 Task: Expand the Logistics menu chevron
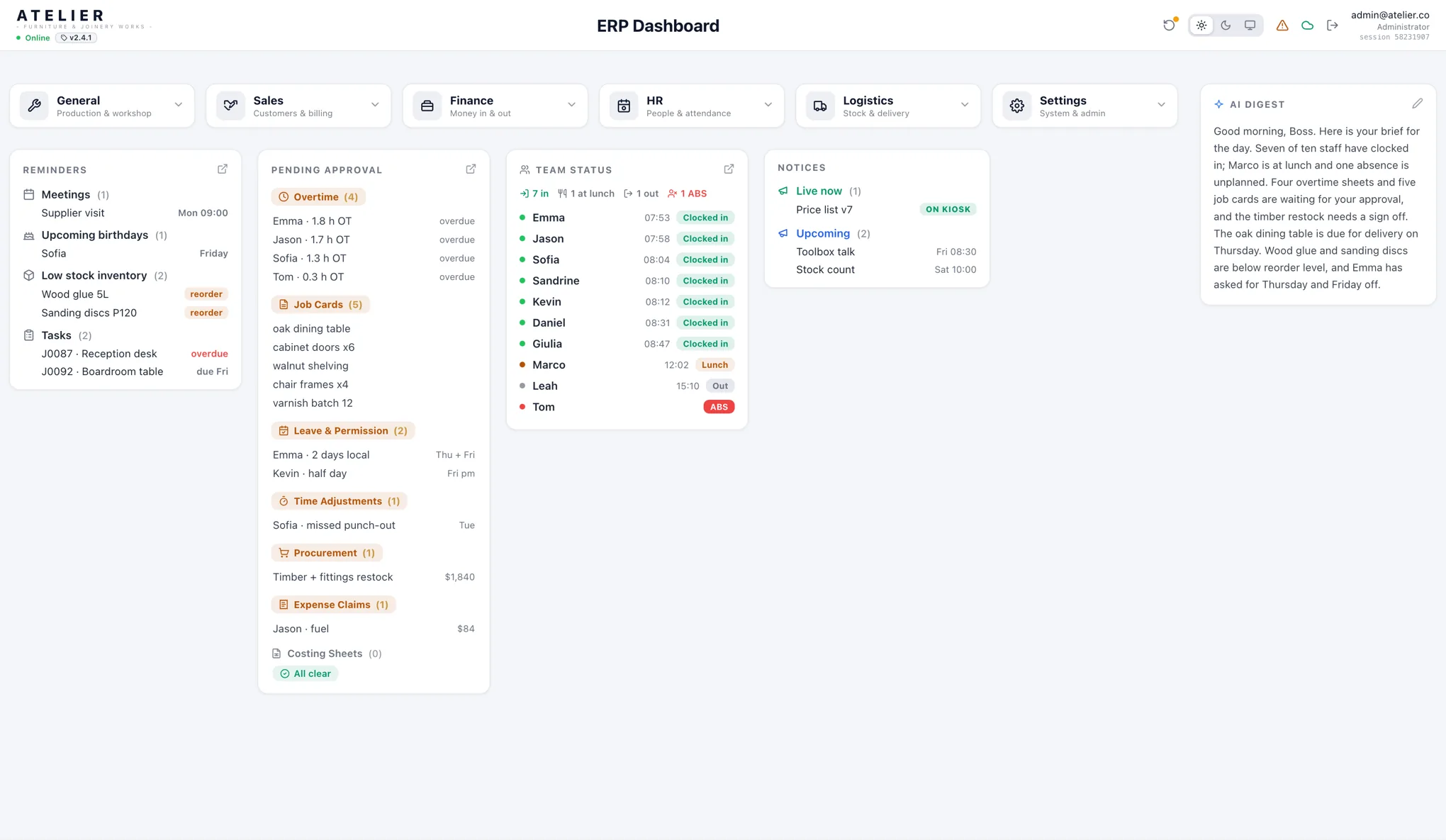pos(965,105)
